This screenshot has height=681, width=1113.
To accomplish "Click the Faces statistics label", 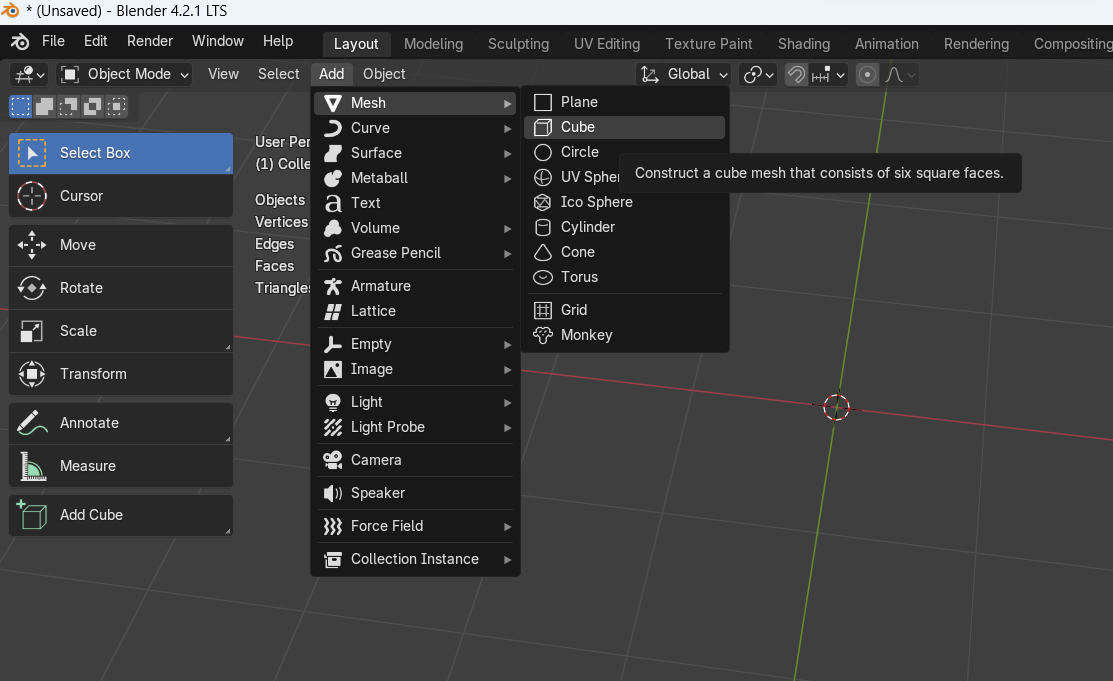I will pyautogui.click(x=275, y=266).
